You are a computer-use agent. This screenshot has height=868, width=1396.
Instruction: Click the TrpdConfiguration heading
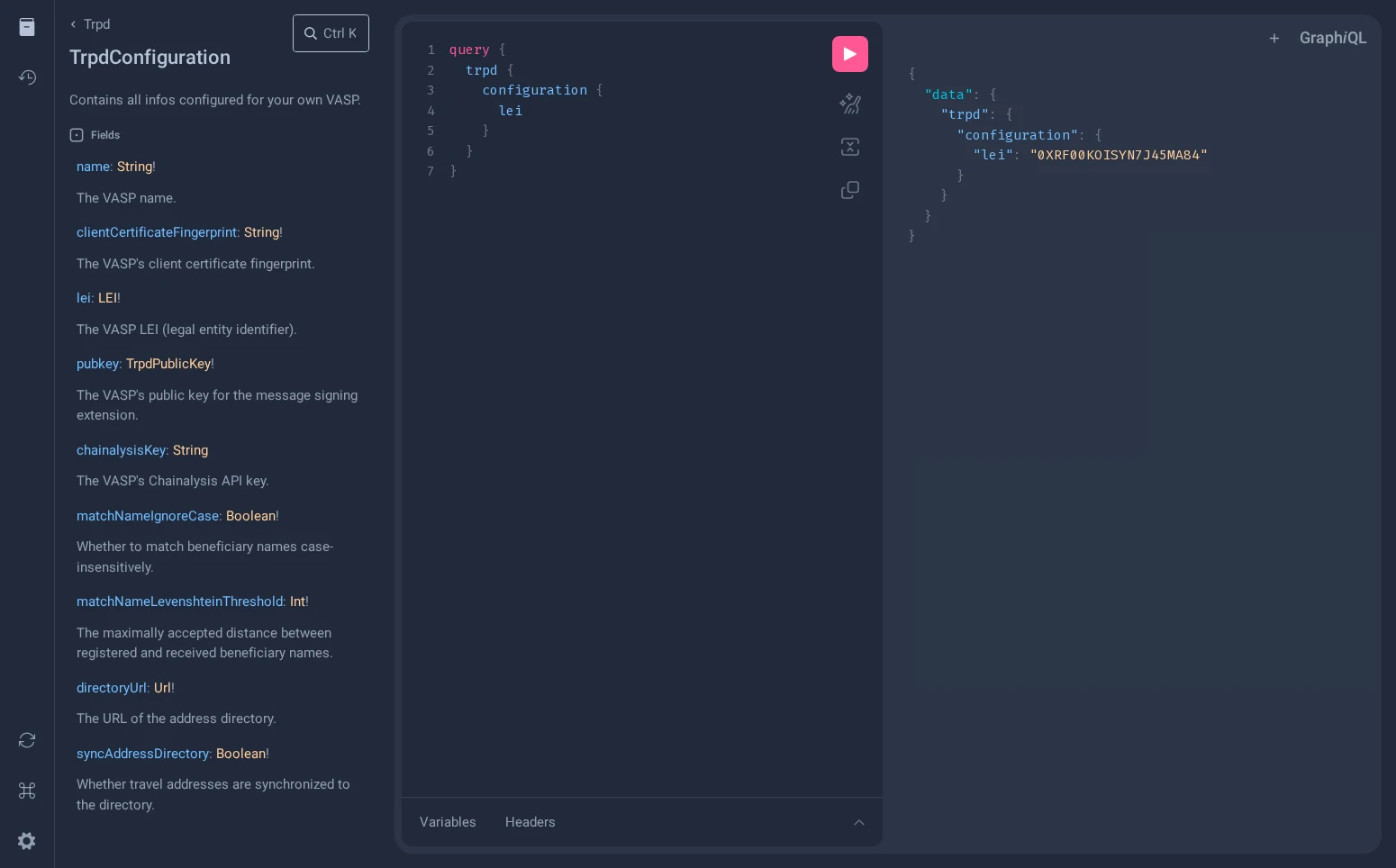[150, 58]
